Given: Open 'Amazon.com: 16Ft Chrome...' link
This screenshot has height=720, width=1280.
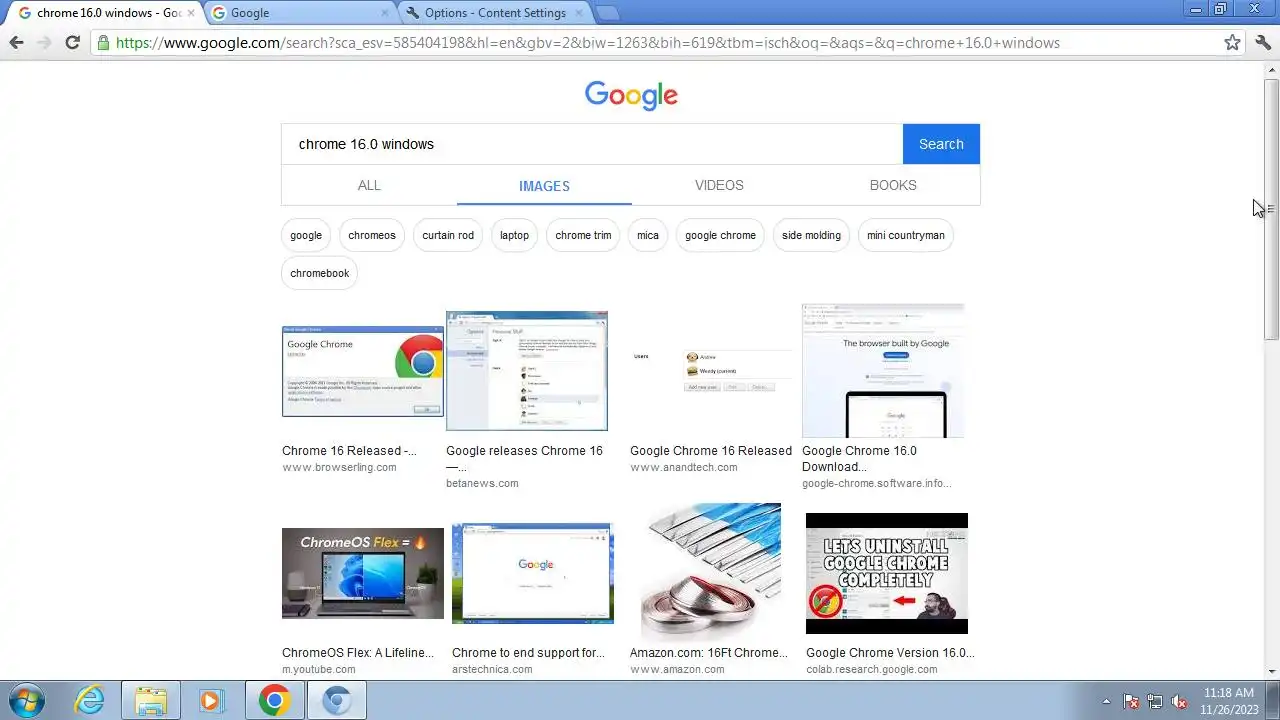Looking at the screenshot, I should (x=709, y=653).
